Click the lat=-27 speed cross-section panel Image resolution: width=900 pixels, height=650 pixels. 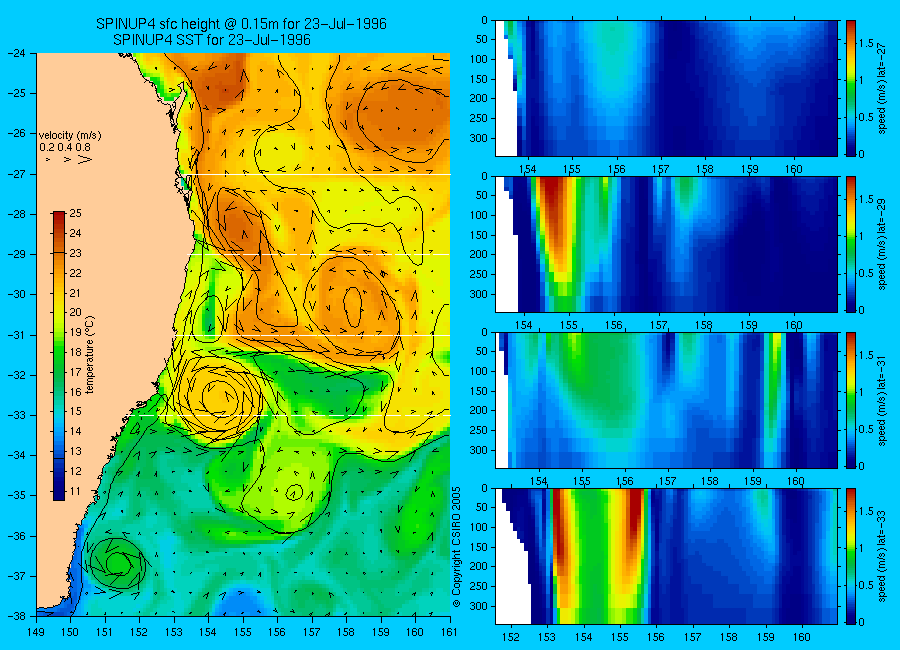coord(666,88)
